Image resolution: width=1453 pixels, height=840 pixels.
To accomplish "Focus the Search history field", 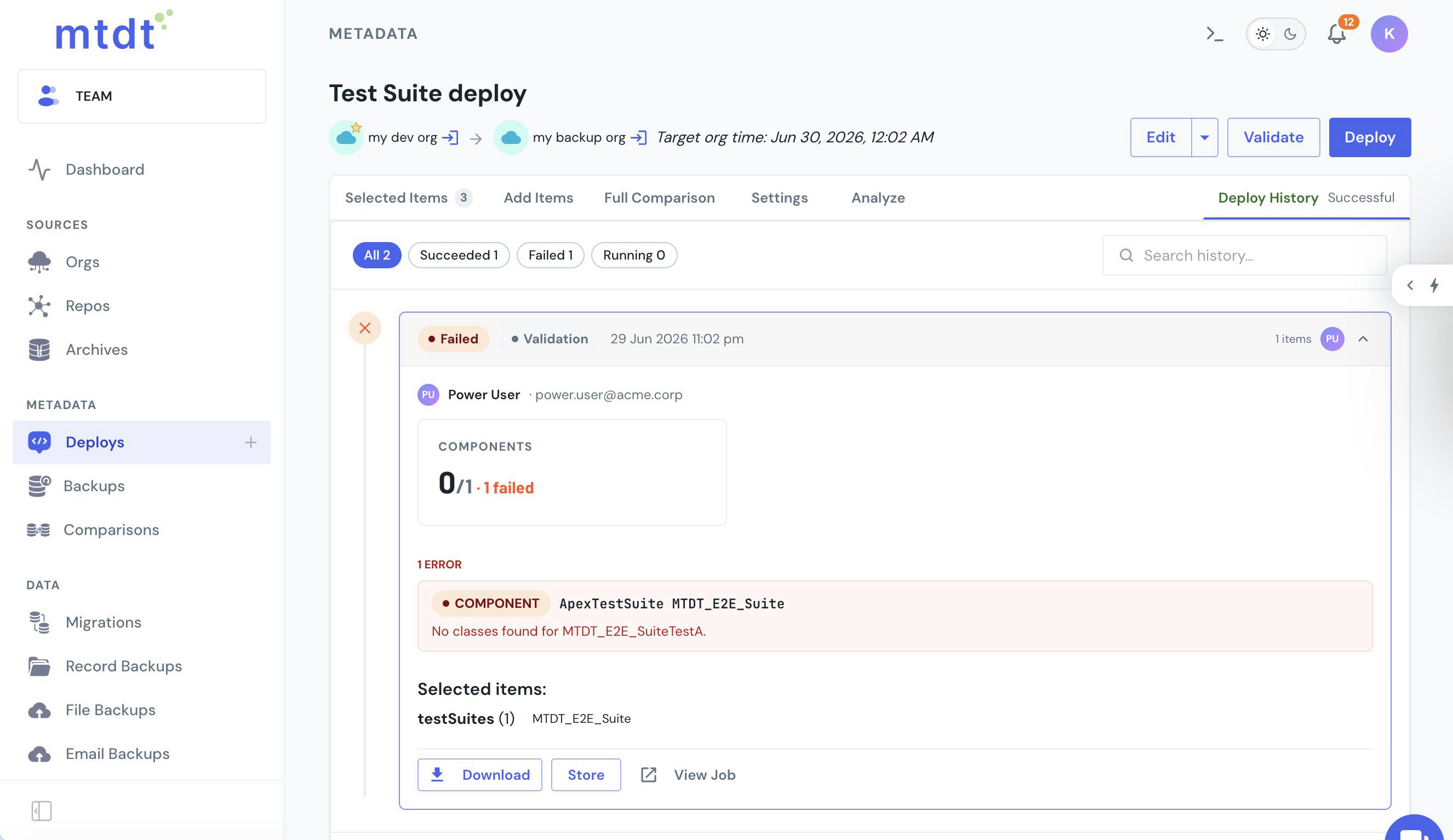I will 1244,255.
